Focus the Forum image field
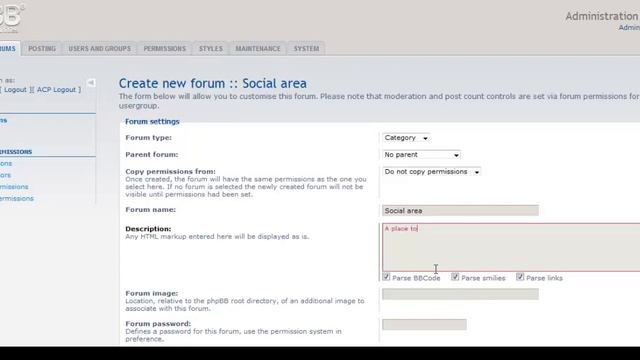640x360 pixels. point(460,294)
